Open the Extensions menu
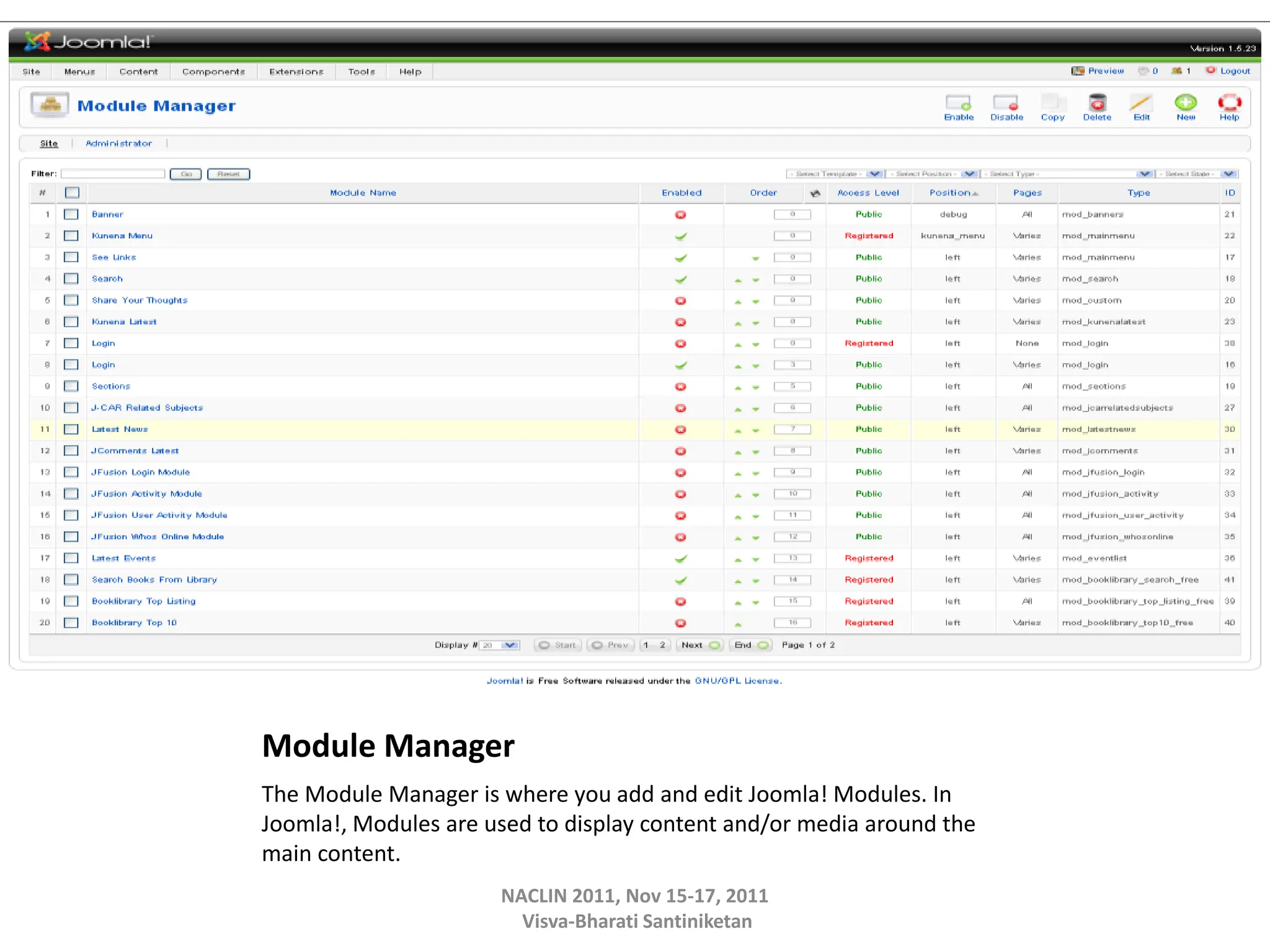The height and width of the screenshot is (952, 1270). click(x=296, y=72)
